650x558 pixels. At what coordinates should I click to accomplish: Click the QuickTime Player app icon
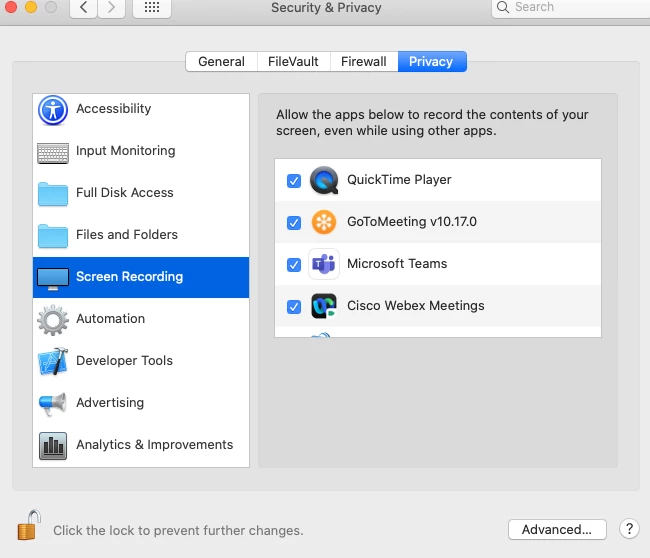coord(324,180)
